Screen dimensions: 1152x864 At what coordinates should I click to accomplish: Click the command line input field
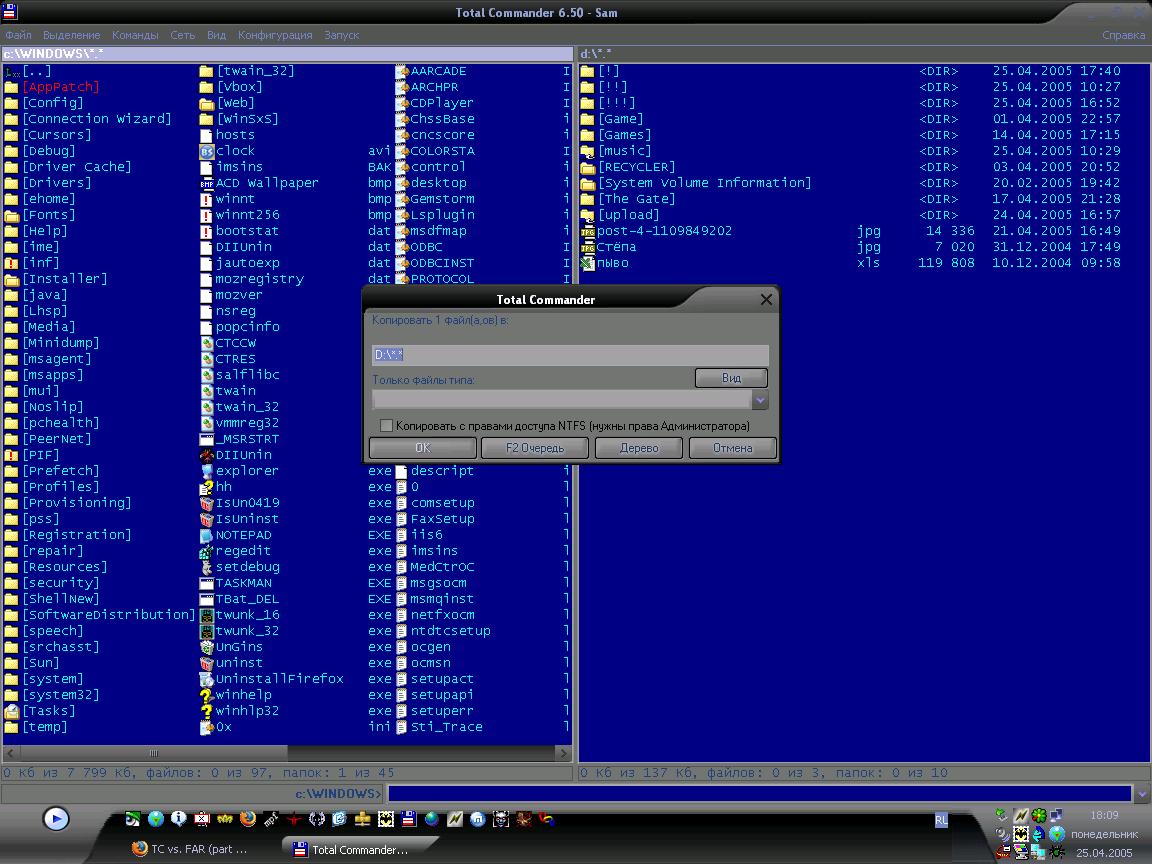click(x=760, y=793)
